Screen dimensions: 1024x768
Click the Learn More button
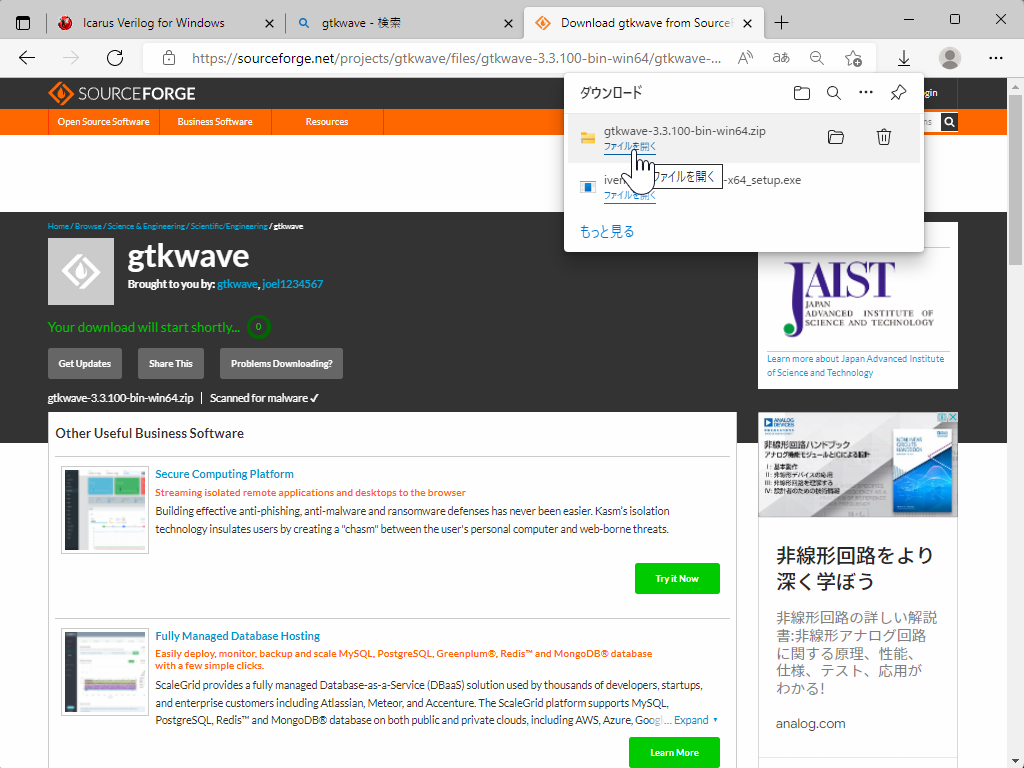pos(675,753)
